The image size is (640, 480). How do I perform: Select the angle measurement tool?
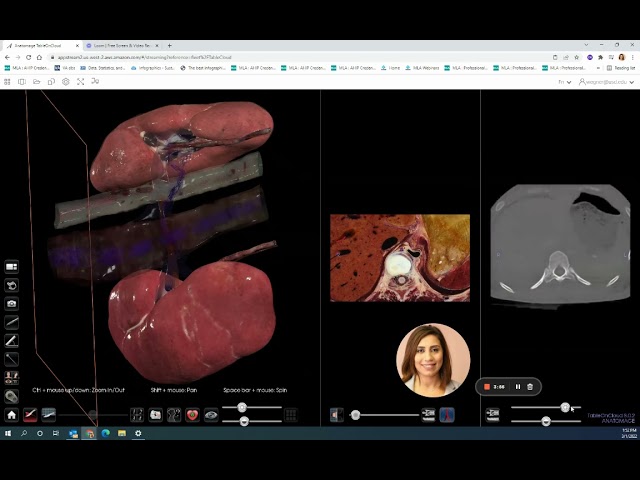(x=11, y=340)
